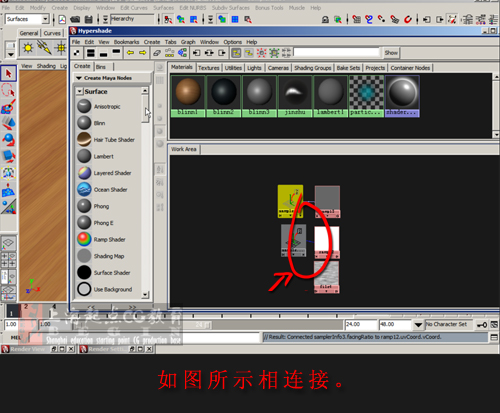This screenshot has height=413, width=500.
Task: Click the yellow samplerInfo node in Work Area
Action: coord(290,201)
